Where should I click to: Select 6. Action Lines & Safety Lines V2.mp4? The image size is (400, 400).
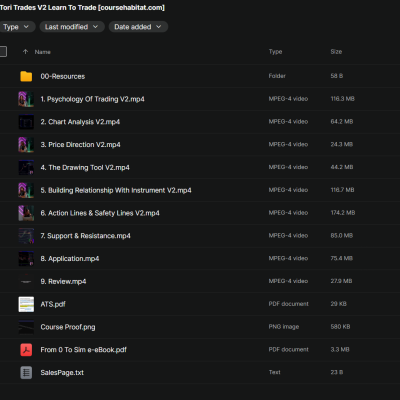100,213
